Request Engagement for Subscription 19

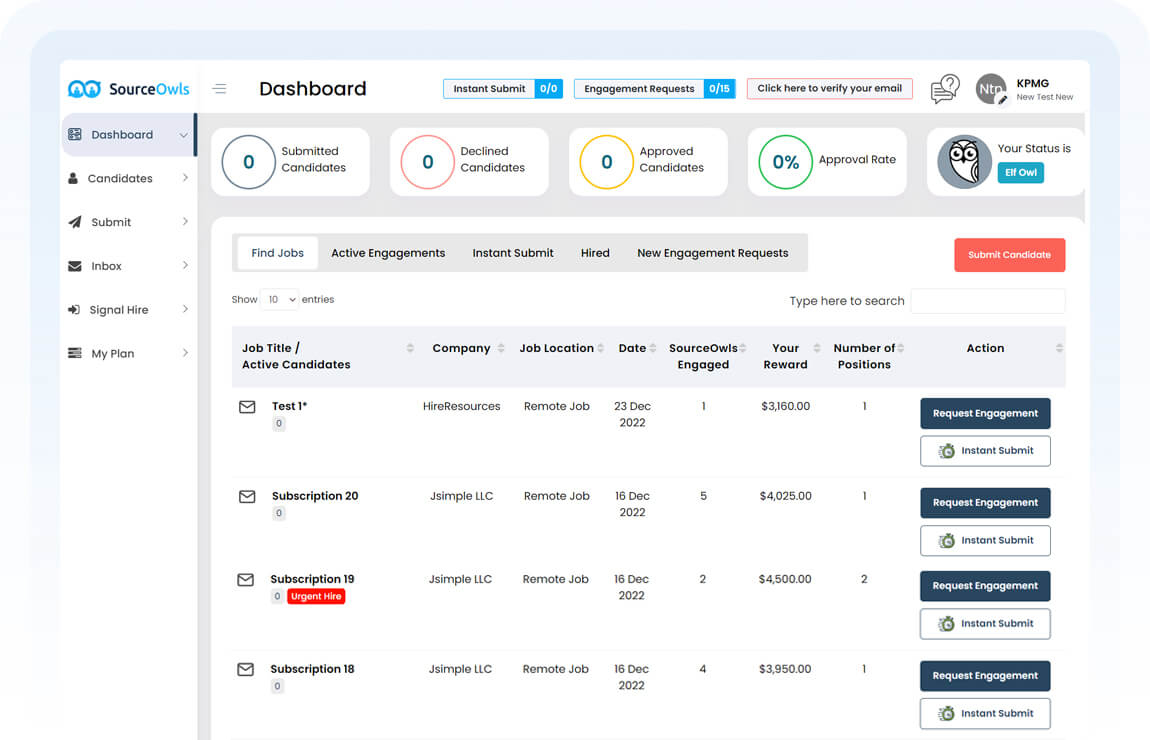tap(985, 586)
